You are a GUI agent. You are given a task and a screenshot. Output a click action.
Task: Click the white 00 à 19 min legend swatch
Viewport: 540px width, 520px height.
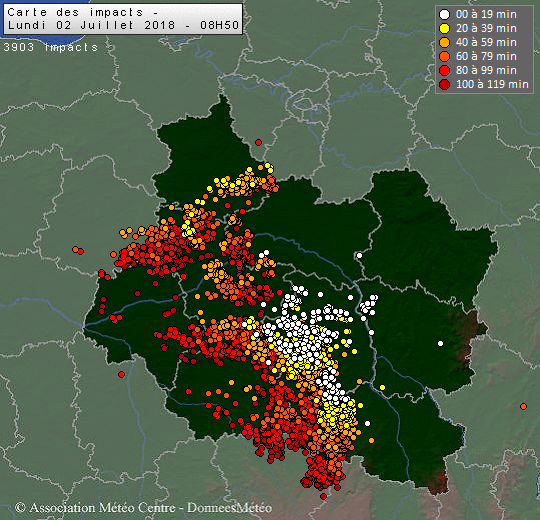[x=445, y=14]
